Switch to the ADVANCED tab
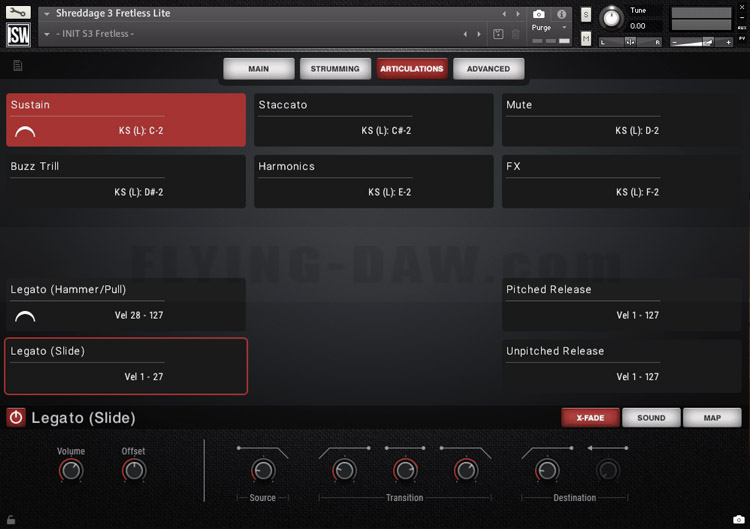Screen dimensions: 750x529 [488, 69]
